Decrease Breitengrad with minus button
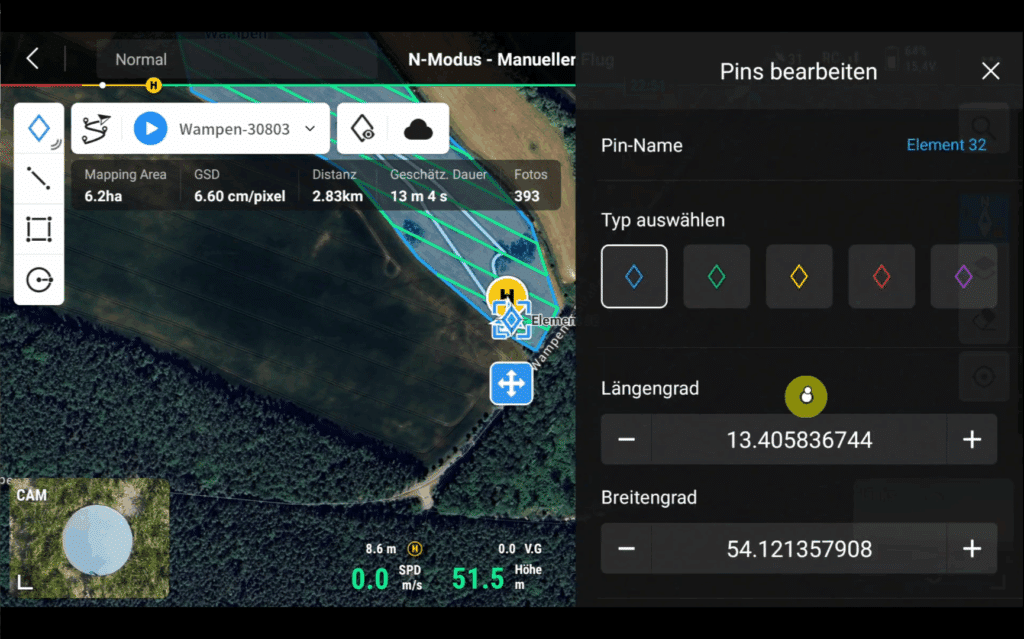This screenshot has height=639, width=1024. tap(626, 549)
